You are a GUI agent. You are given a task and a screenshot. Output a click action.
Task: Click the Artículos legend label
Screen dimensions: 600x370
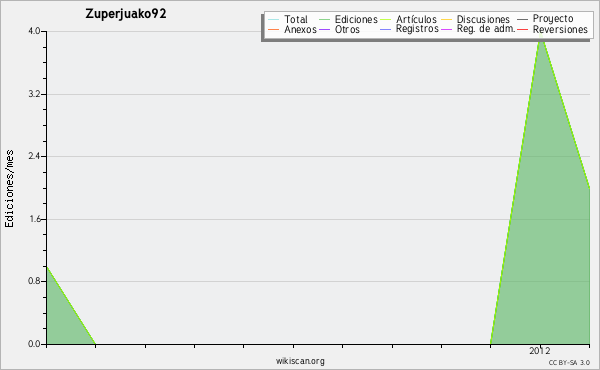point(416,19)
